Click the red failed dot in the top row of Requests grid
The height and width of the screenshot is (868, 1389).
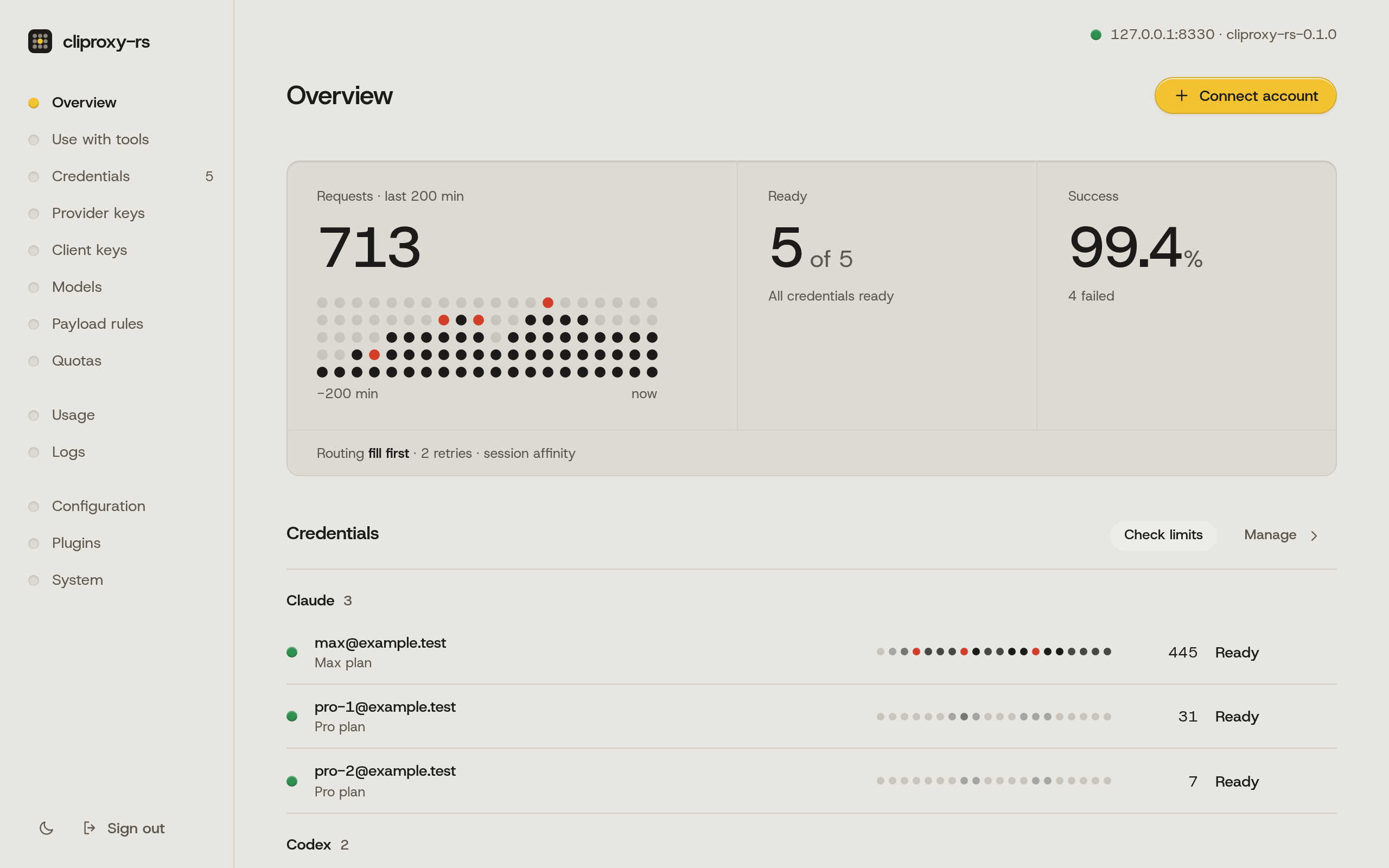click(x=547, y=303)
